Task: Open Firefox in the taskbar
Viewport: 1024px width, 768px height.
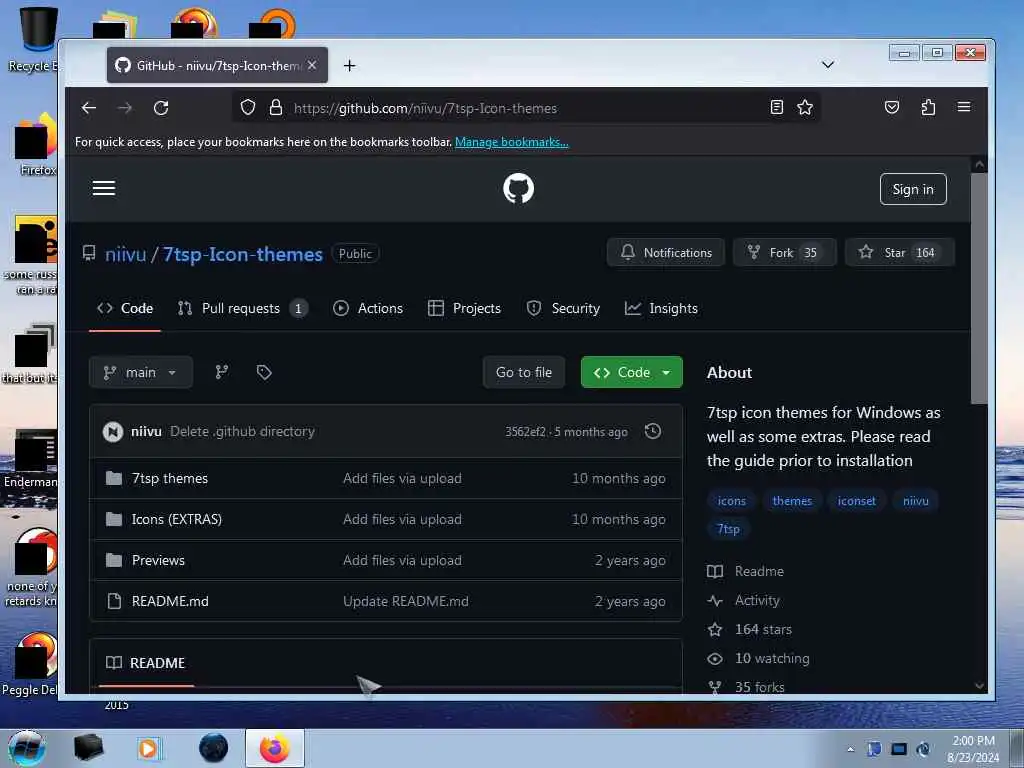Action: [275, 748]
